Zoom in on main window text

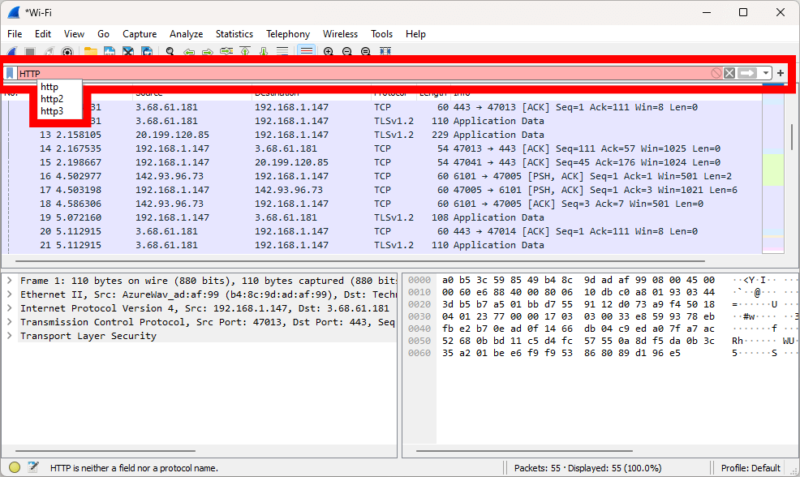pos(329,52)
